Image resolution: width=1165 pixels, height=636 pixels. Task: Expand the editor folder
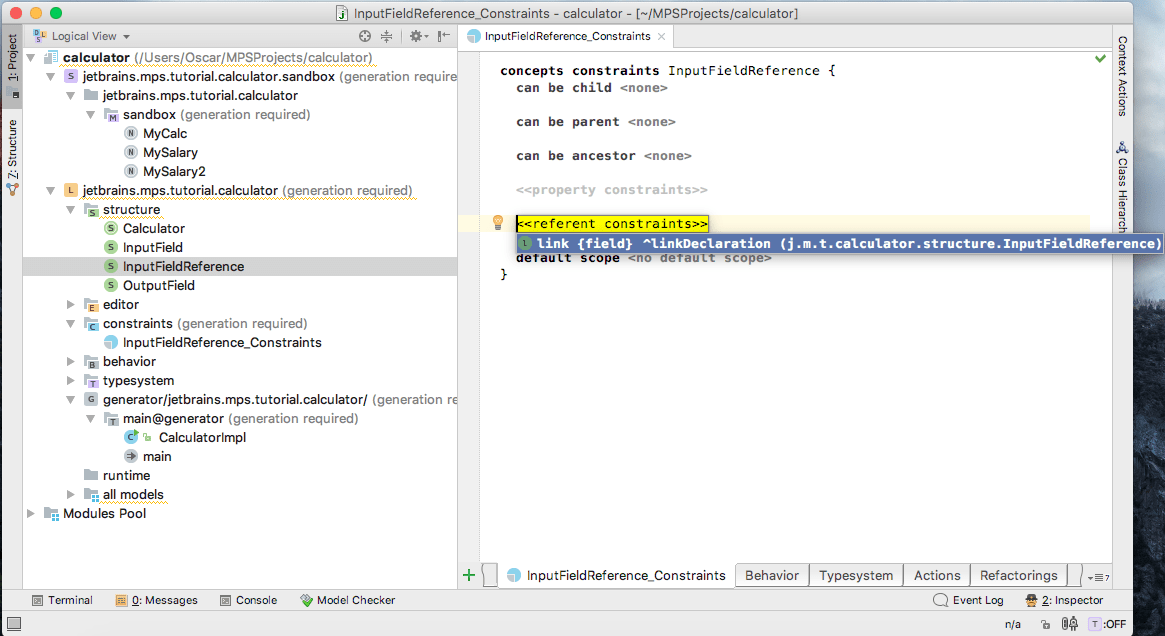pyautogui.click(x=71, y=305)
